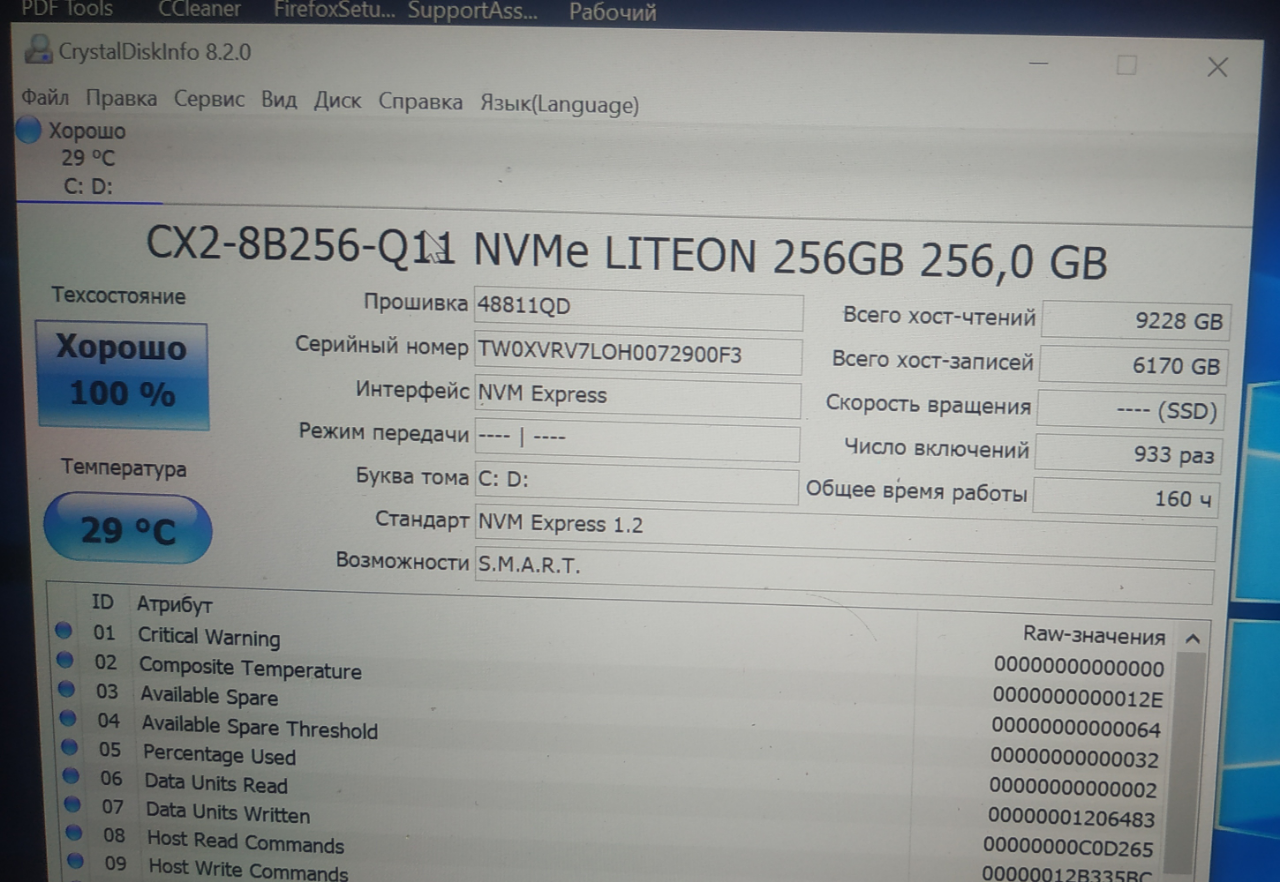The image size is (1280, 882).
Task: Click the SupportAss... desktop shortcut label
Action: [x=472, y=12]
